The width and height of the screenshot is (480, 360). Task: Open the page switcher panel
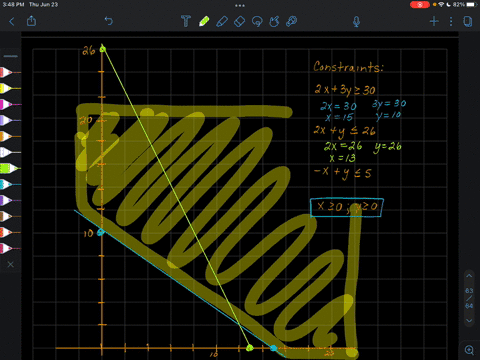pos(468,22)
